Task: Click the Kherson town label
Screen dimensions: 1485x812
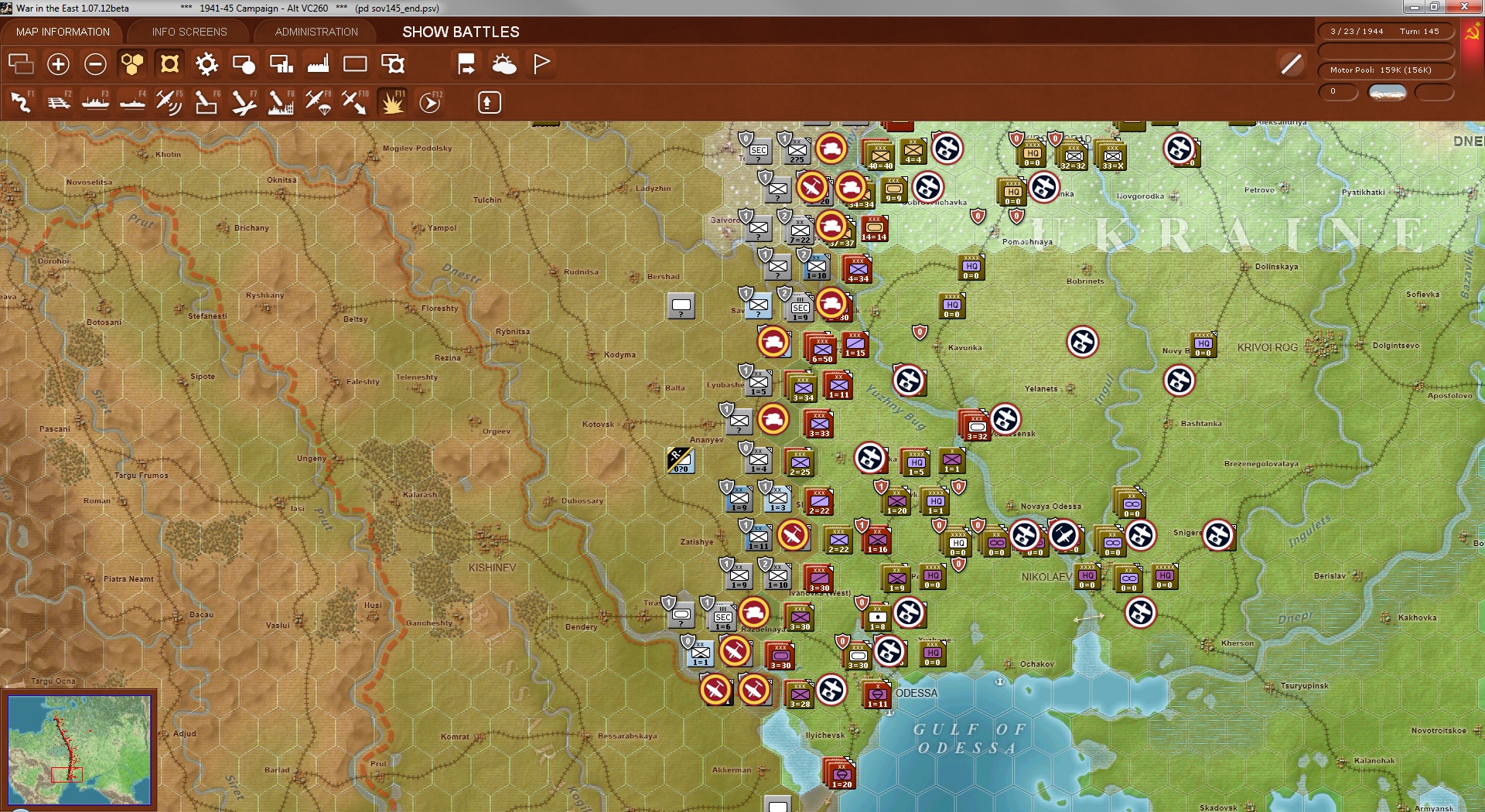Action: click(1237, 643)
